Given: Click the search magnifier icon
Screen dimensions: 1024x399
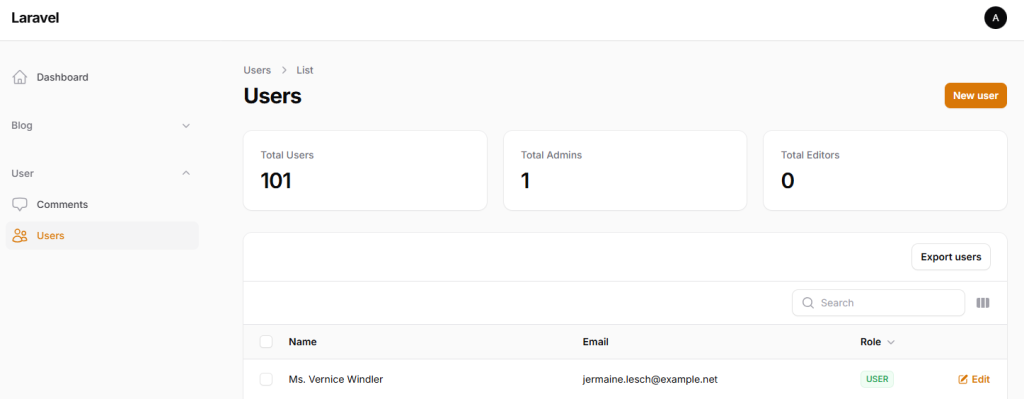Looking at the screenshot, I should (807, 303).
